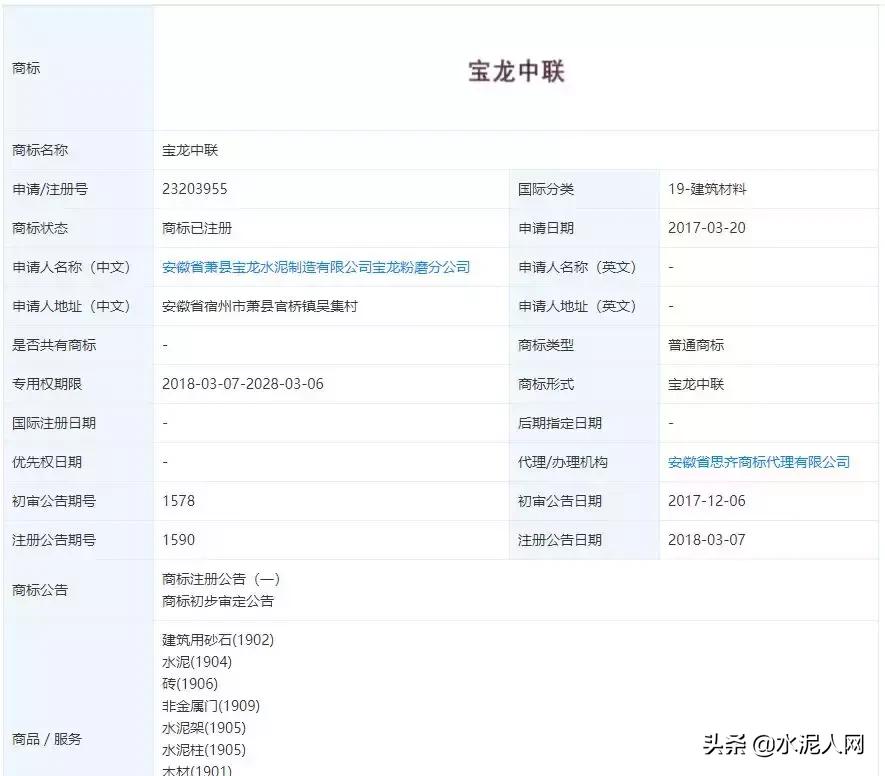Click the 商标已注册 status value

click(x=197, y=228)
